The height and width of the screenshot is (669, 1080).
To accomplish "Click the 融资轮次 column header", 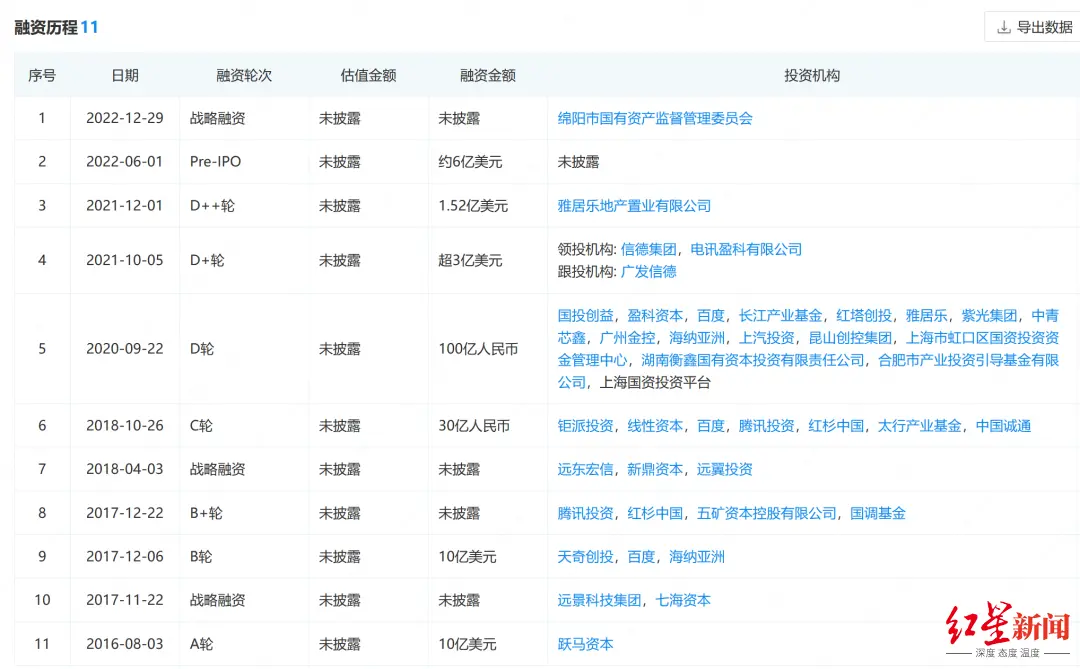I will [244, 75].
